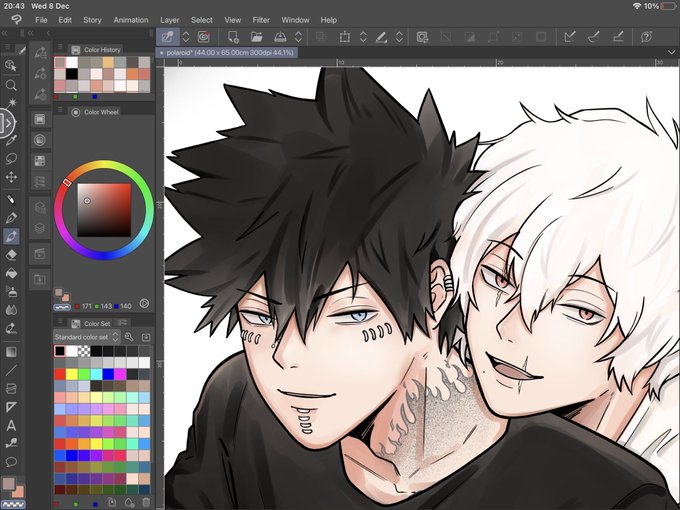The width and height of the screenshot is (680, 510).
Task: Expand arrows next to transform icon
Action: pos(363,37)
